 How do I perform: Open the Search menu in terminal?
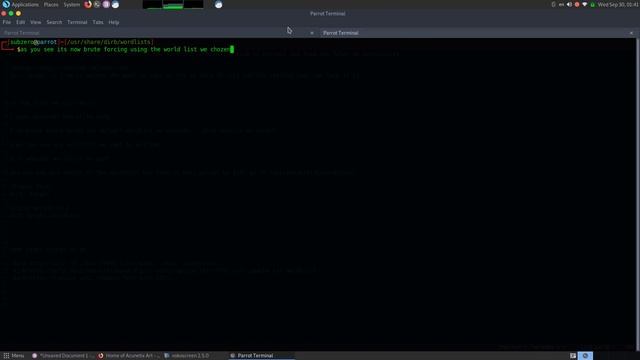coord(54,22)
